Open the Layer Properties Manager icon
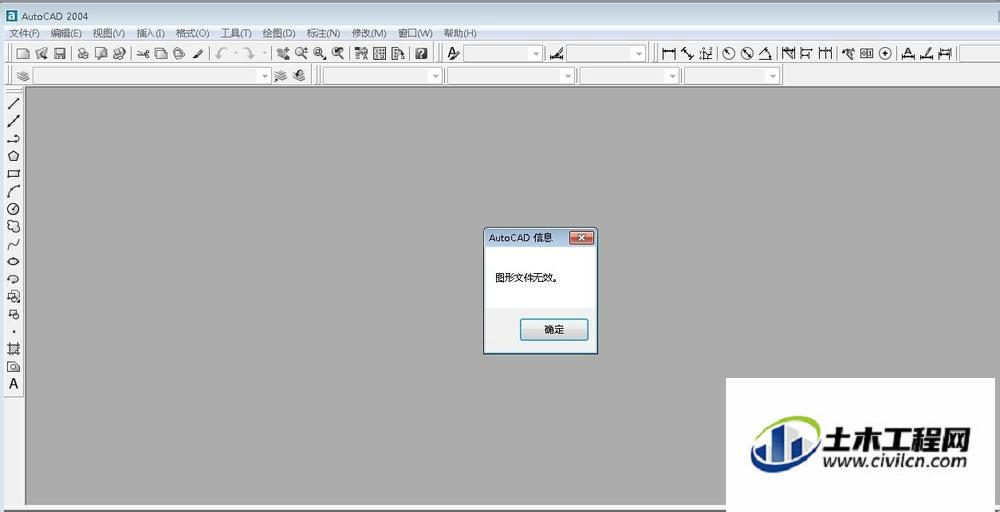 click(x=23, y=77)
